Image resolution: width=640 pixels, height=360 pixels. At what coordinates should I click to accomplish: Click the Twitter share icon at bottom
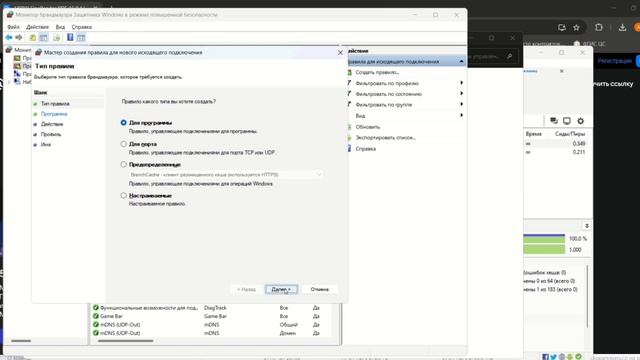tap(553, 357)
